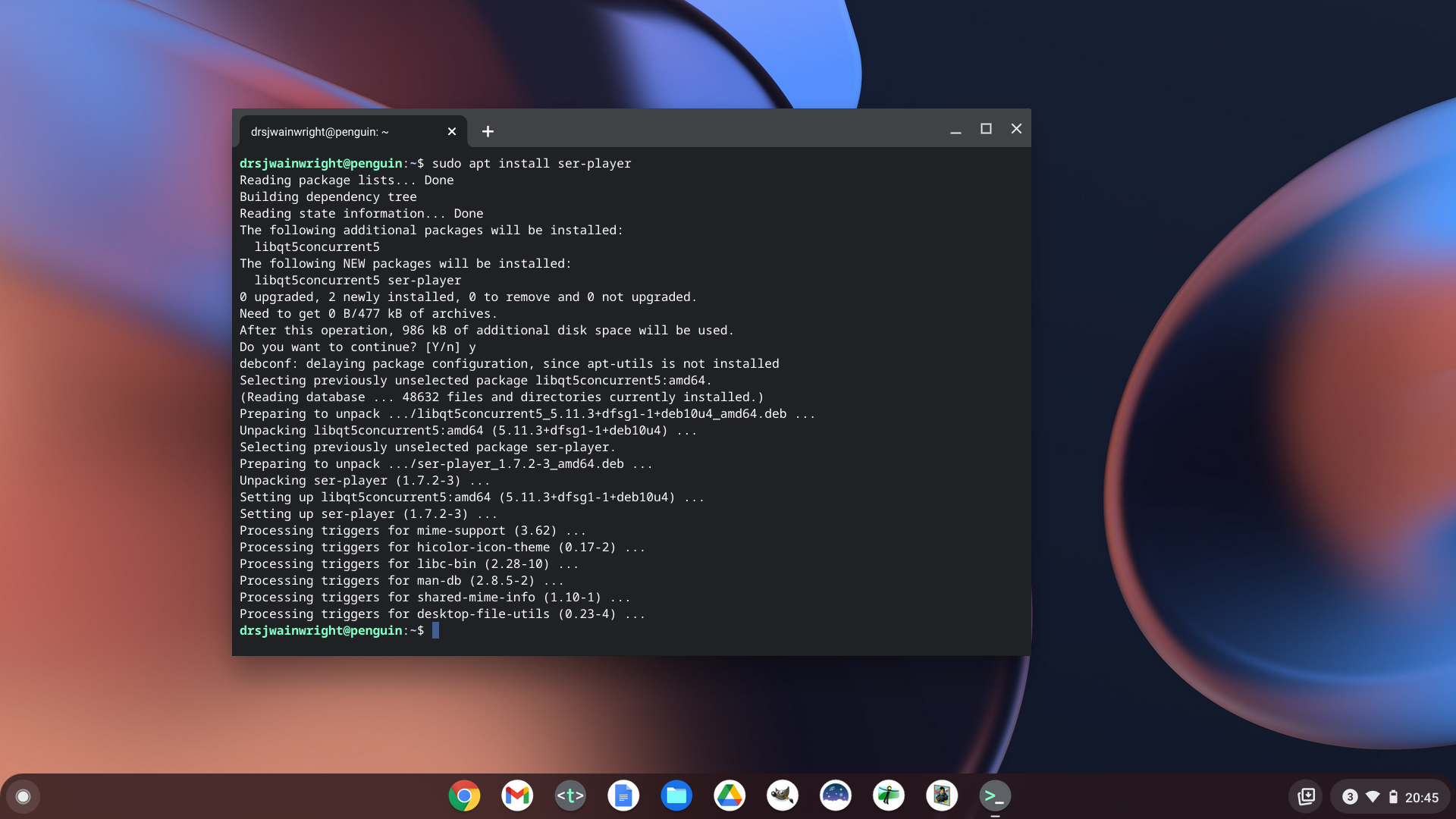
Task: Open the screen capture tool near the clock
Action: [x=1307, y=795]
